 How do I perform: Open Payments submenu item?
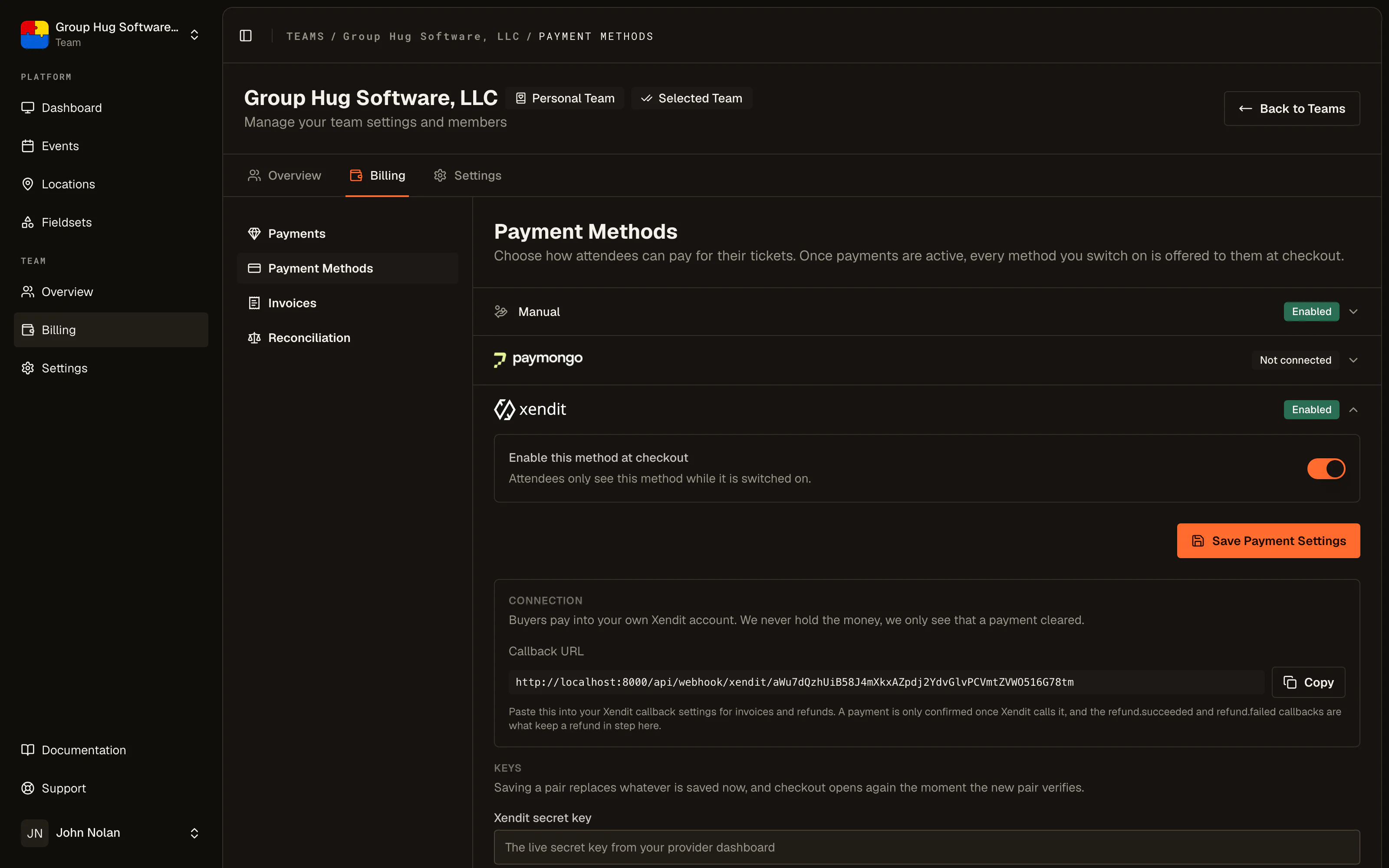pos(347,233)
